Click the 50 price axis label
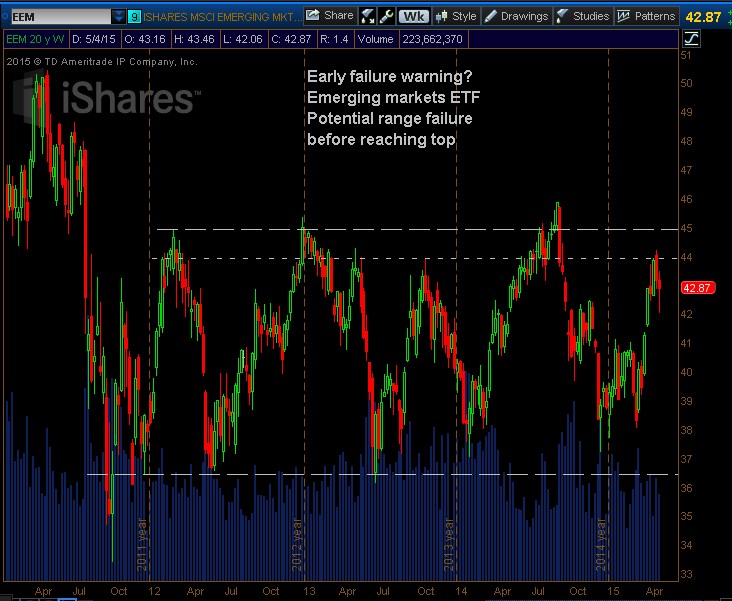Image resolution: width=732 pixels, height=601 pixels. pos(686,83)
